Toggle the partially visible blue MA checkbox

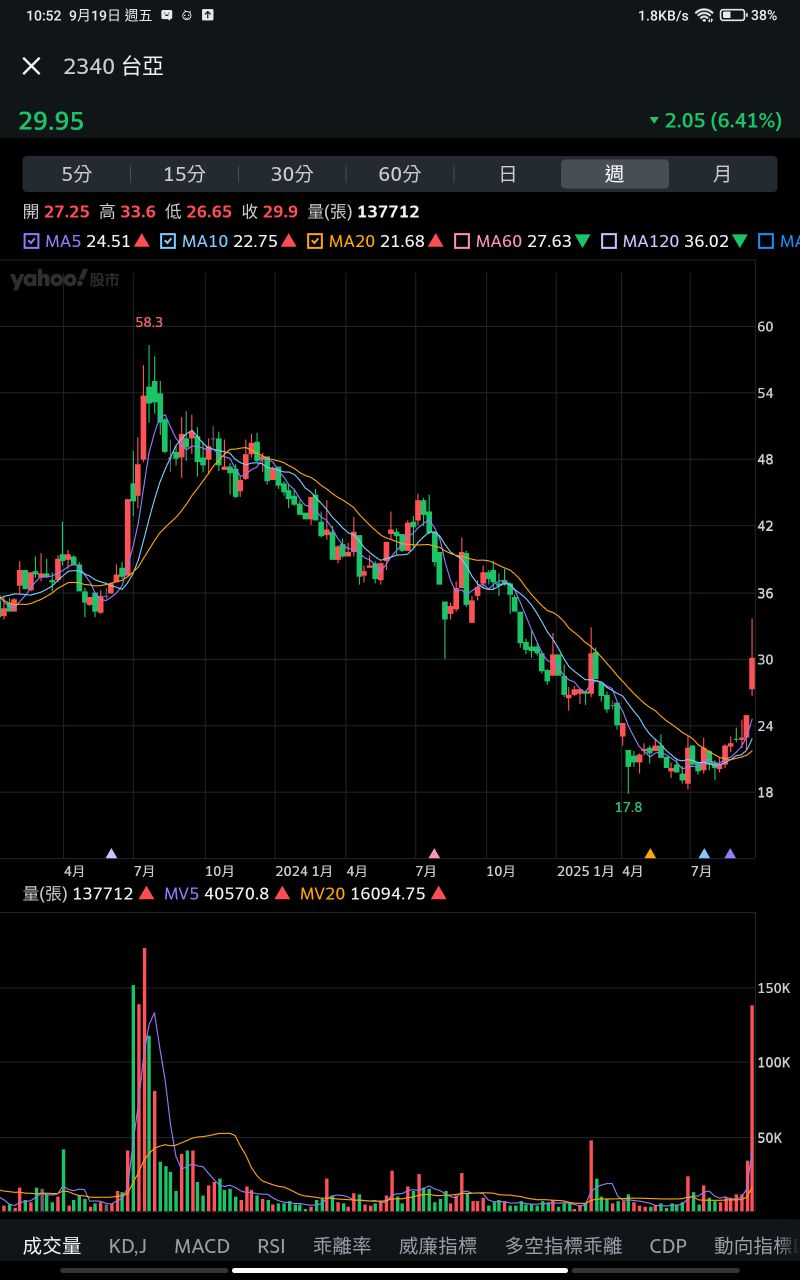coord(766,241)
